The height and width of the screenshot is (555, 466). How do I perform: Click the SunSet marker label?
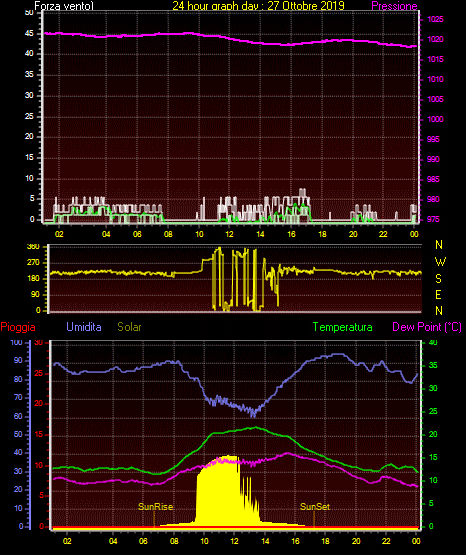[315, 507]
